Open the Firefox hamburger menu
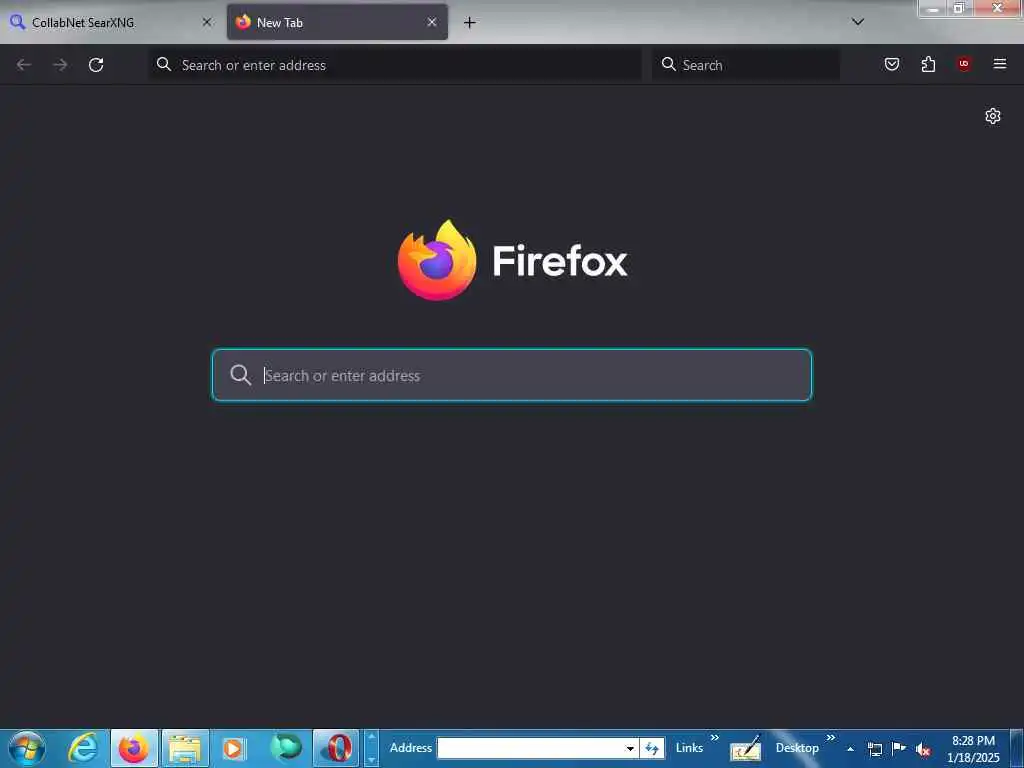This screenshot has width=1024, height=768. click(1000, 64)
